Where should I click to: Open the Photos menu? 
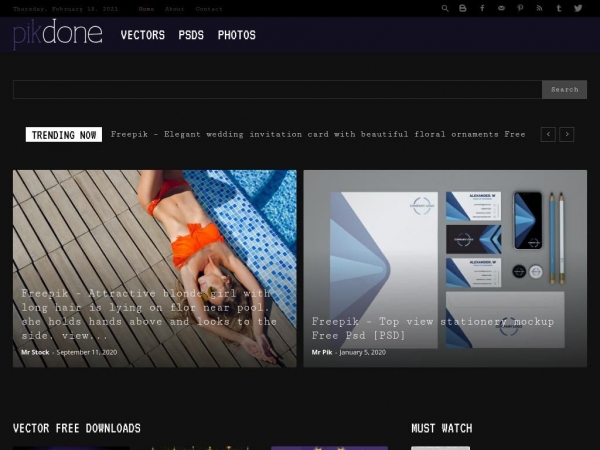[x=236, y=35]
